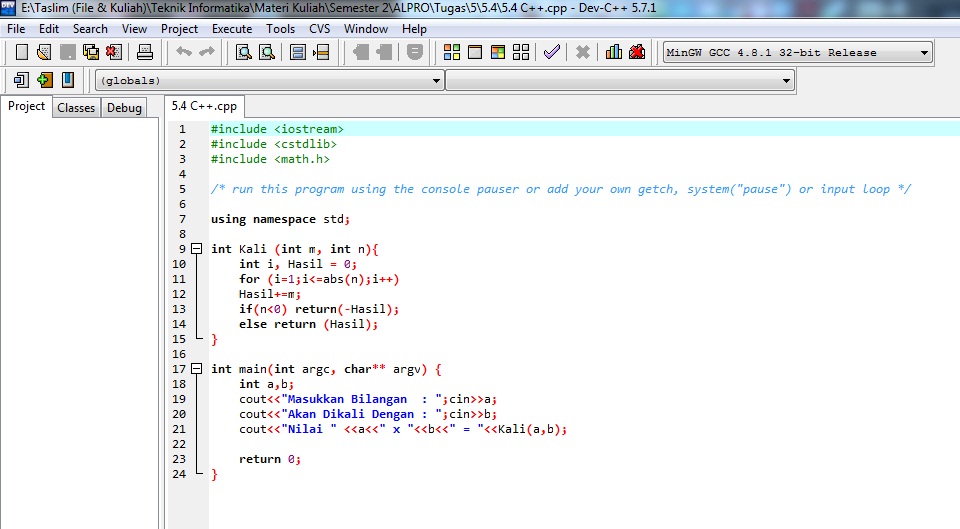Click the "return 0;" line
The height and width of the screenshot is (529, 960).
pos(270,459)
